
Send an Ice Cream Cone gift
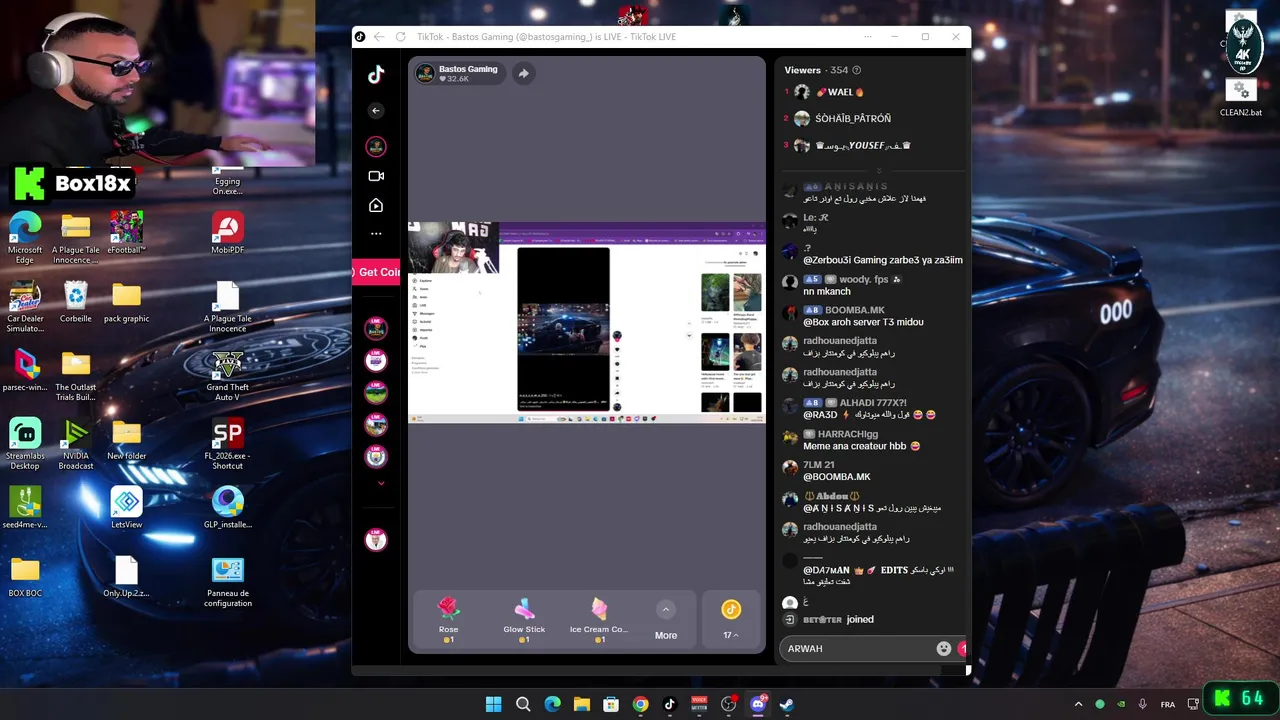(x=599, y=619)
